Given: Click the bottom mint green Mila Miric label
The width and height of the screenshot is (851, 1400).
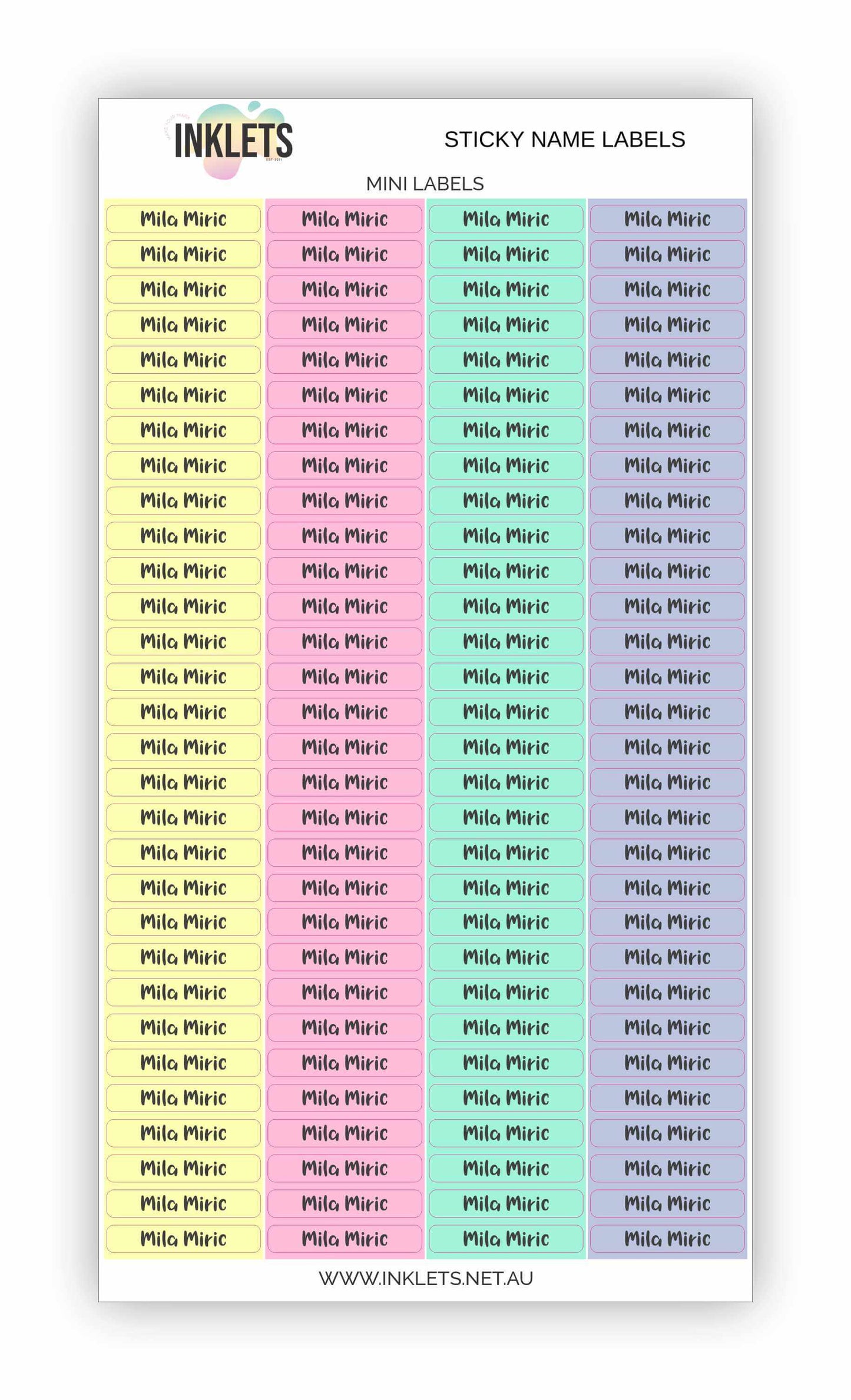Looking at the screenshot, I should (506, 1239).
